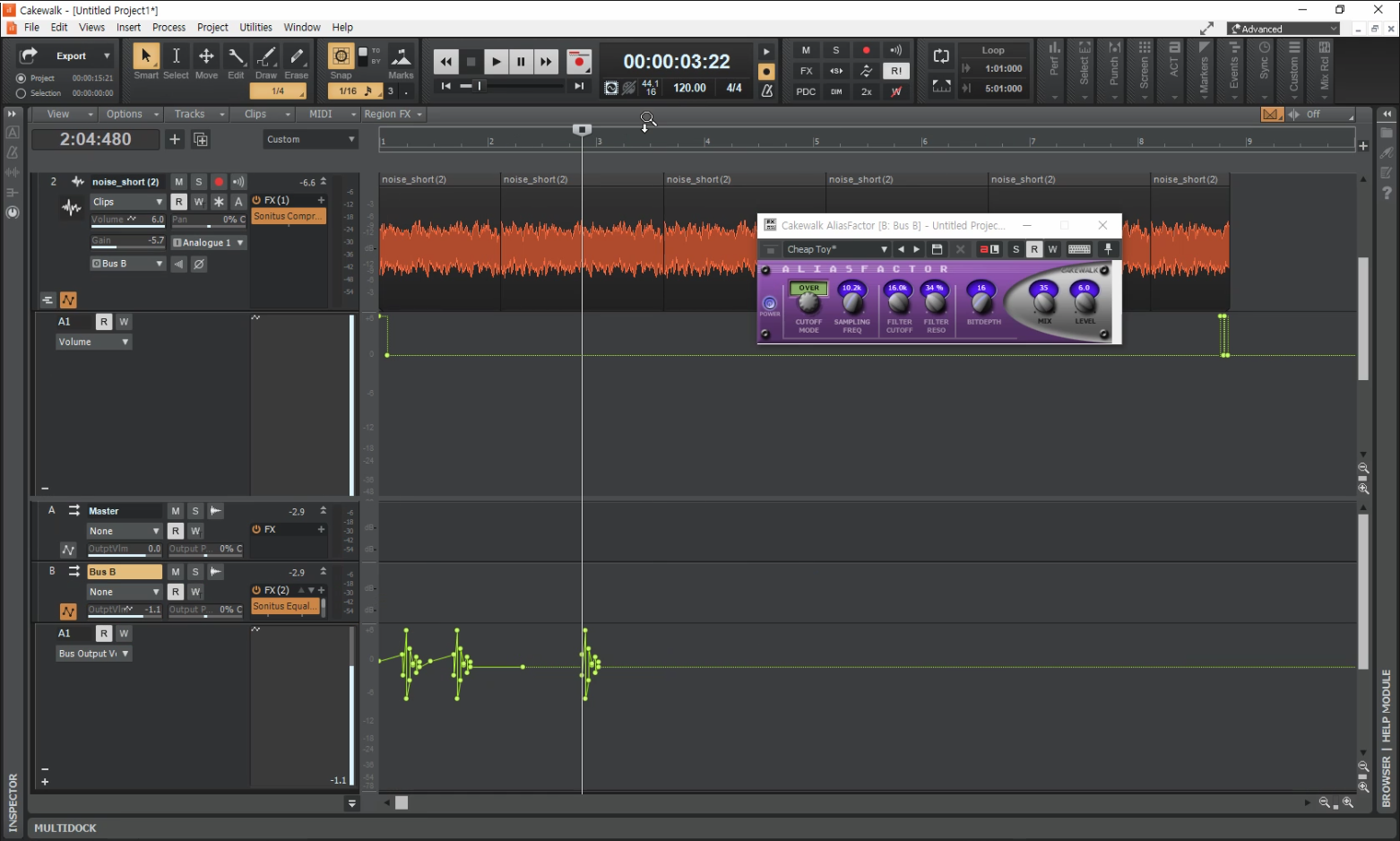Open snap resolution 1/16 dropdown
This screenshot has height=841, width=1400.
tap(355, 91)
